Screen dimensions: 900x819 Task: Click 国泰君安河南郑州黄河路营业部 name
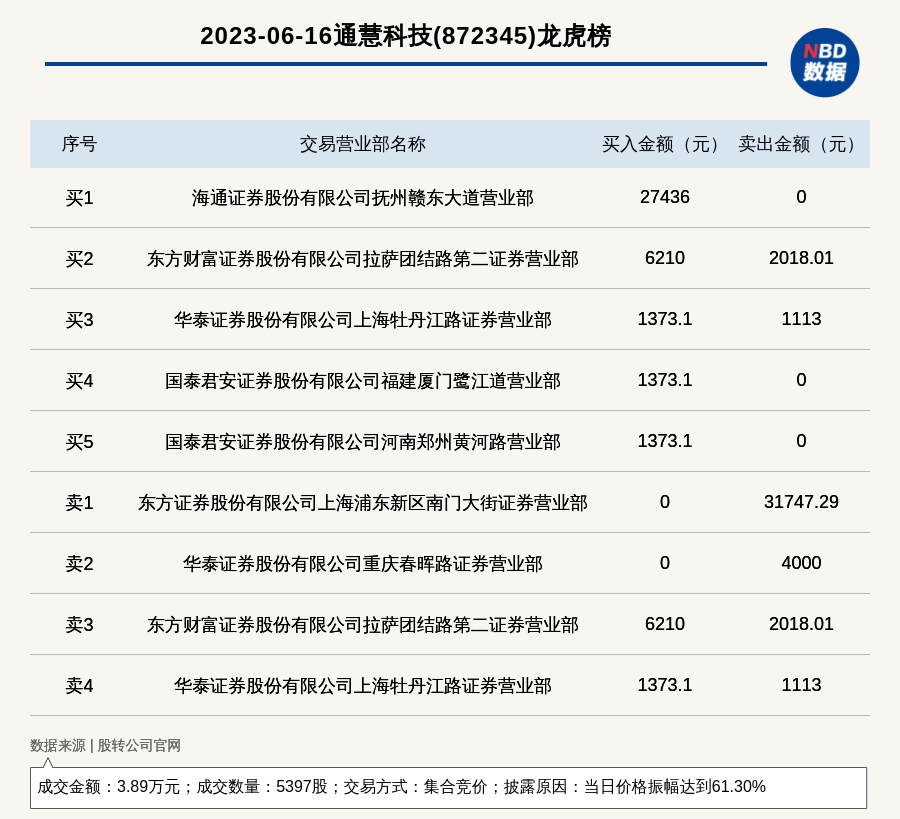(363, 441)
